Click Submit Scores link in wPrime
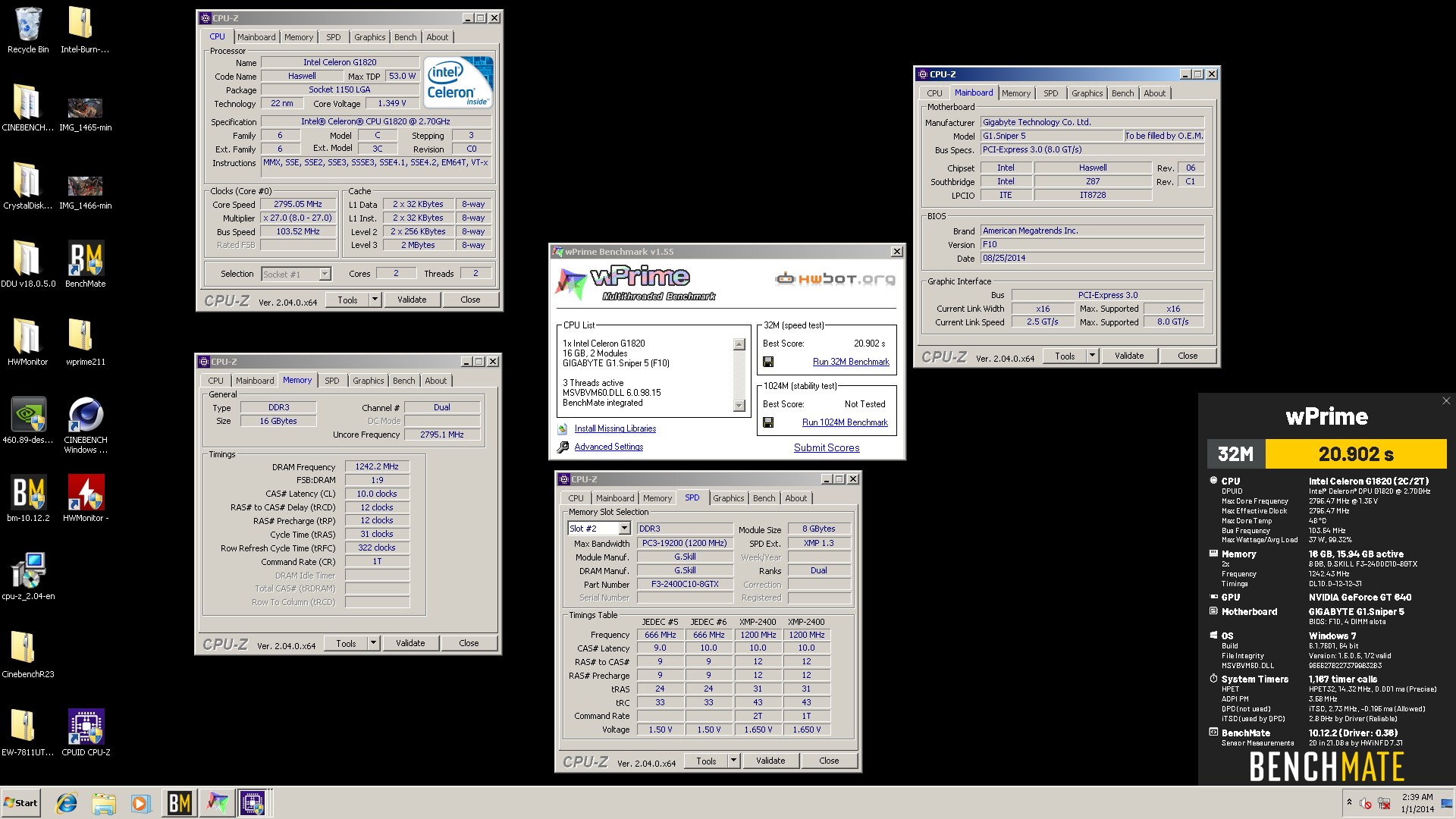 [x=827, y=447]
